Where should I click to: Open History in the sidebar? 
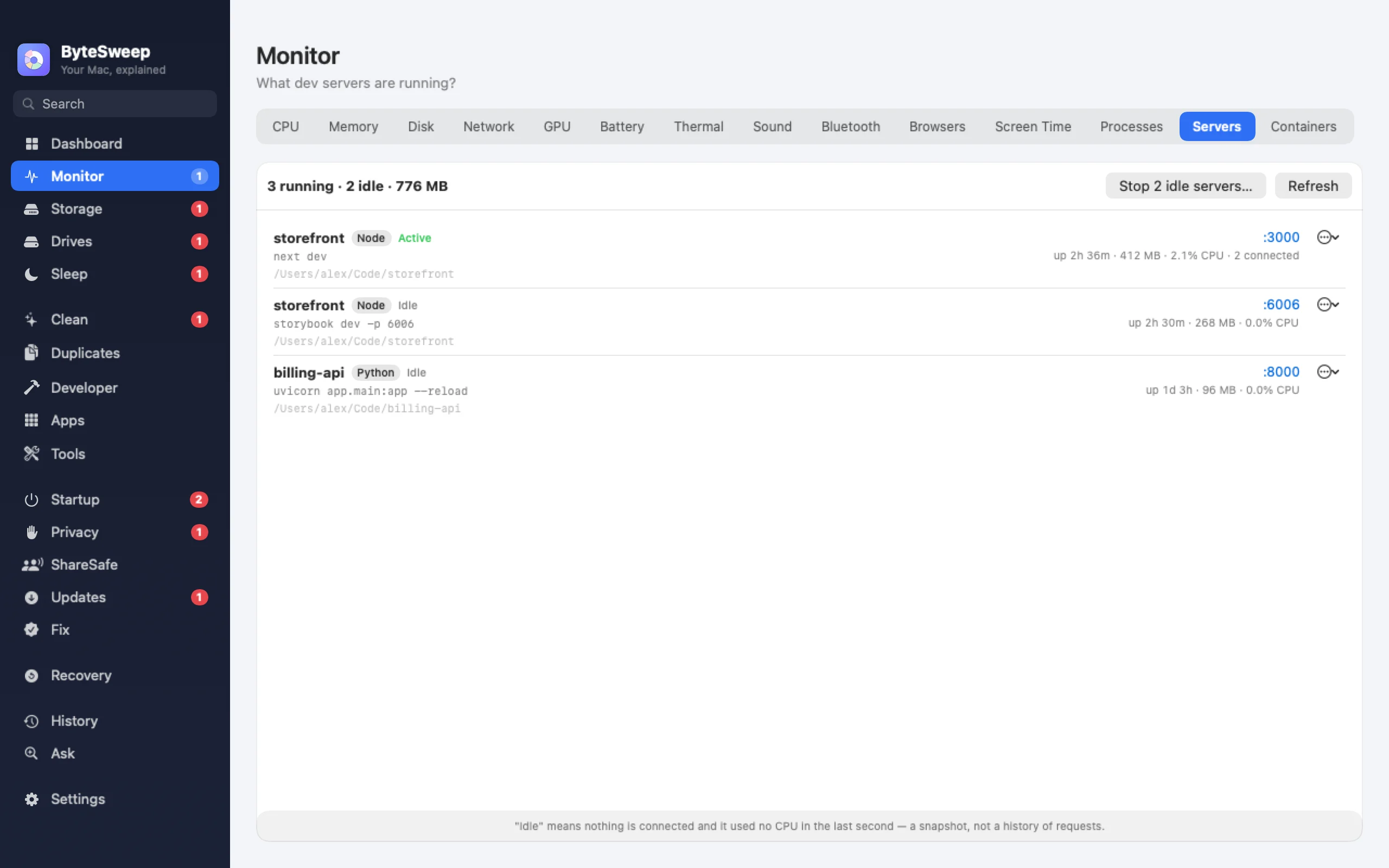tap(115, 721)
